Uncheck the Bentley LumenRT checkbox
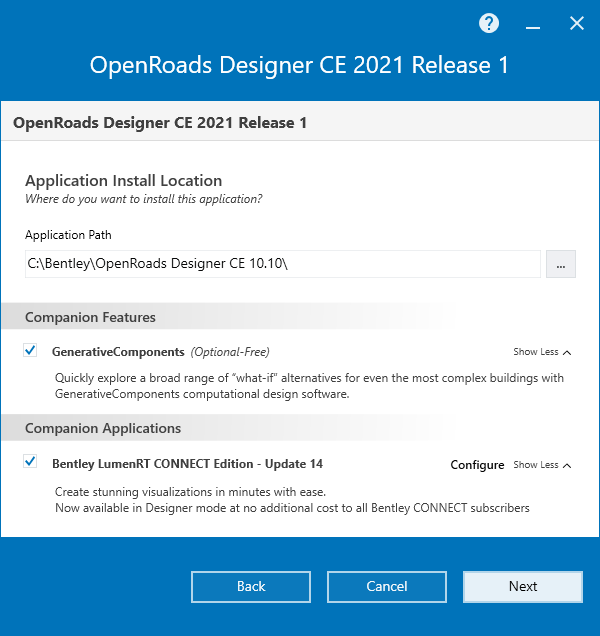The height and width of the screenshot is (636, 600). [30, 461]
